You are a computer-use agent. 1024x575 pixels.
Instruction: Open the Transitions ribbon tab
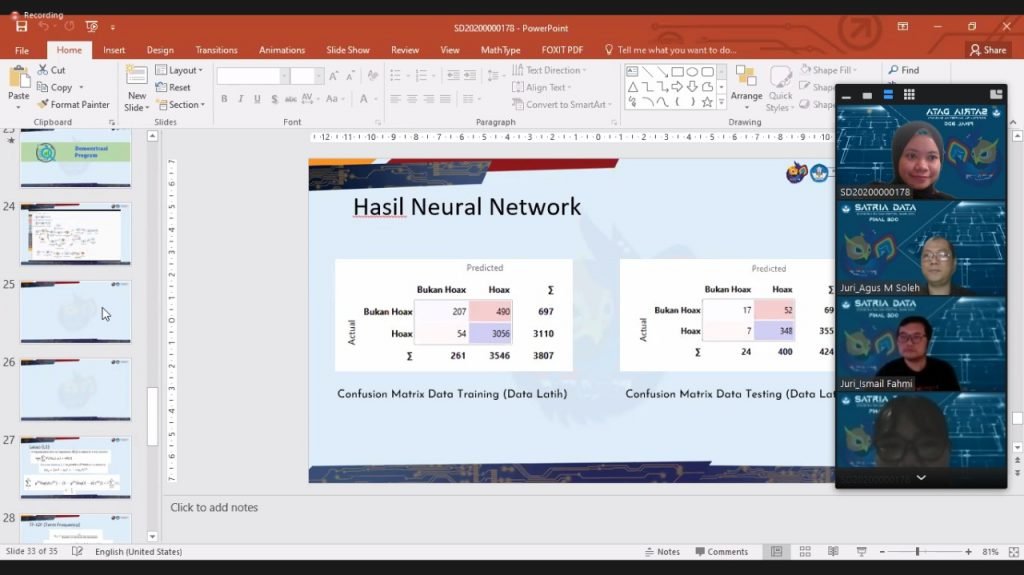coord(216,50)
